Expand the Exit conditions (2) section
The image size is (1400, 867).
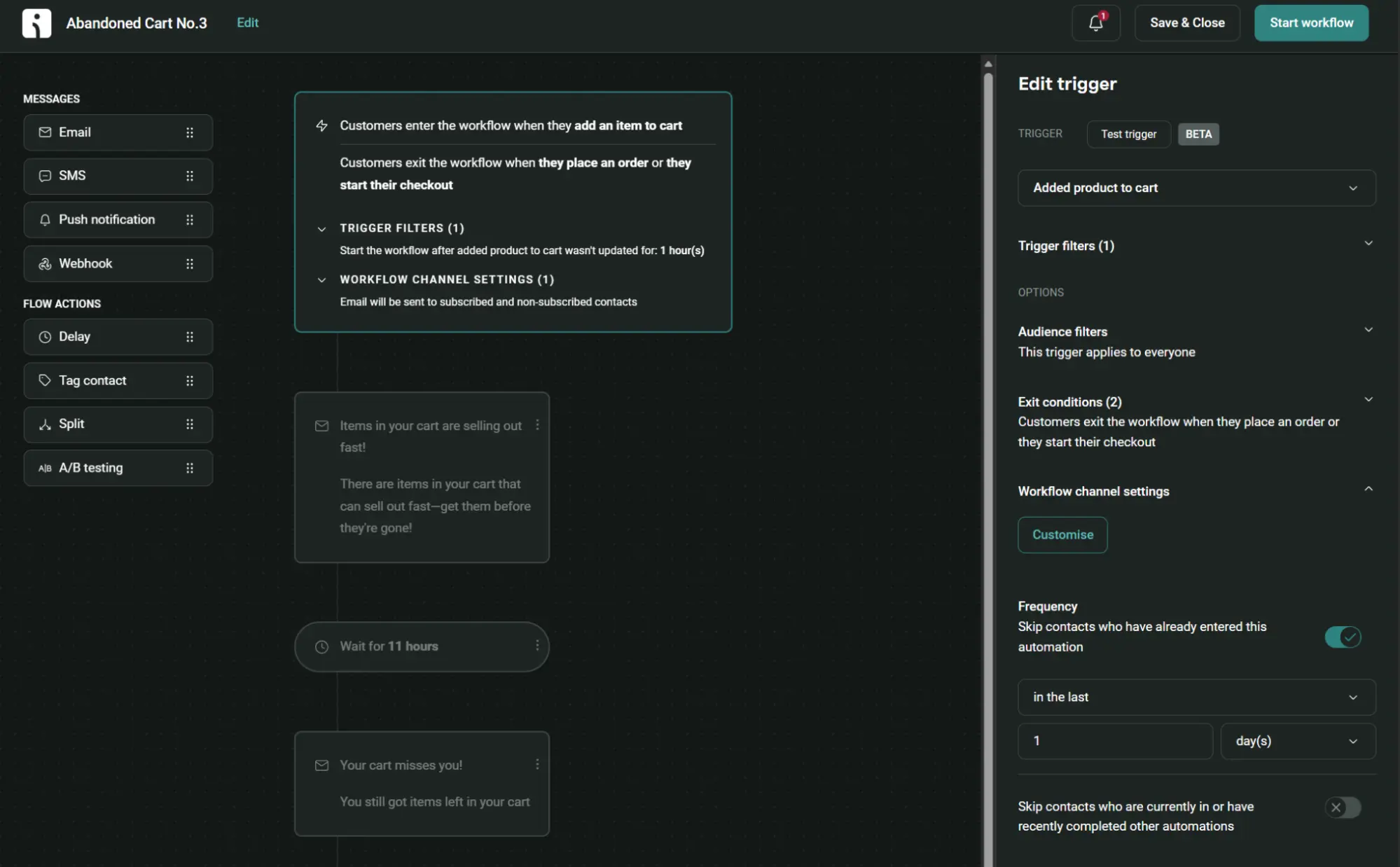[1368, 400]
